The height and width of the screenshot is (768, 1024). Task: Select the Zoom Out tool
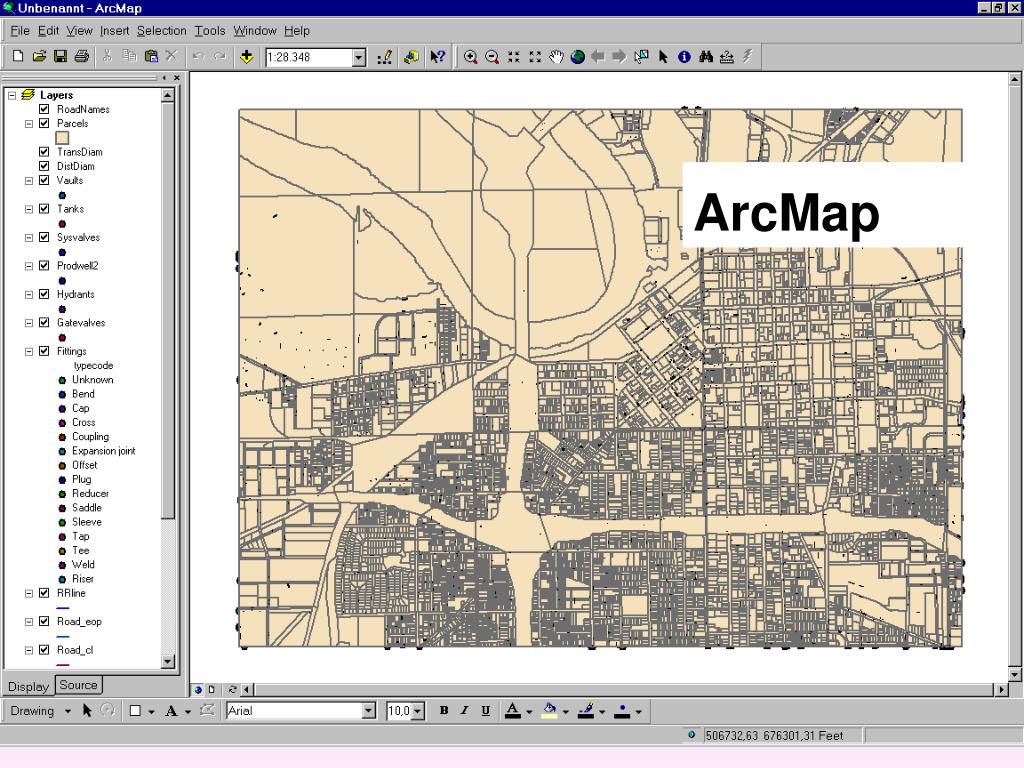tap(492, 57)
